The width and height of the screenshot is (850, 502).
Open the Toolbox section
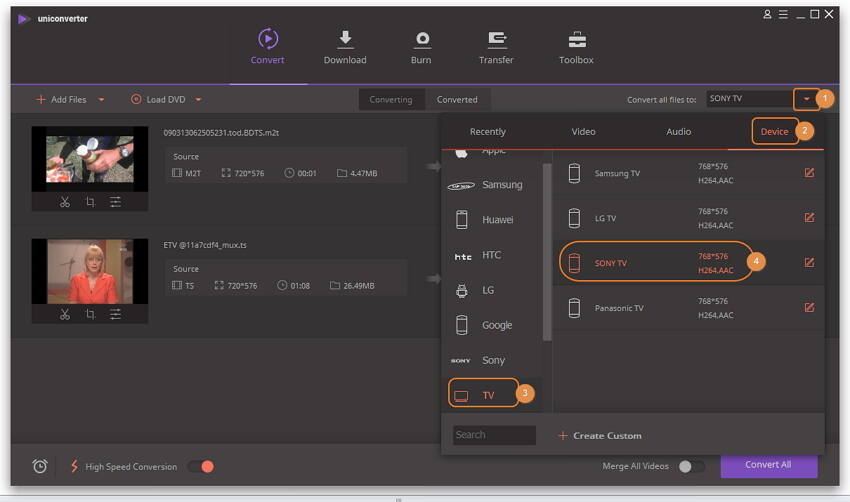point(576,47)
